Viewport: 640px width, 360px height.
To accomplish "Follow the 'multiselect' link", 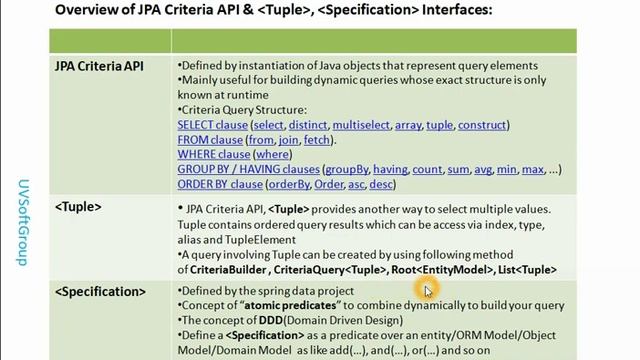I will tap(361, 125).
